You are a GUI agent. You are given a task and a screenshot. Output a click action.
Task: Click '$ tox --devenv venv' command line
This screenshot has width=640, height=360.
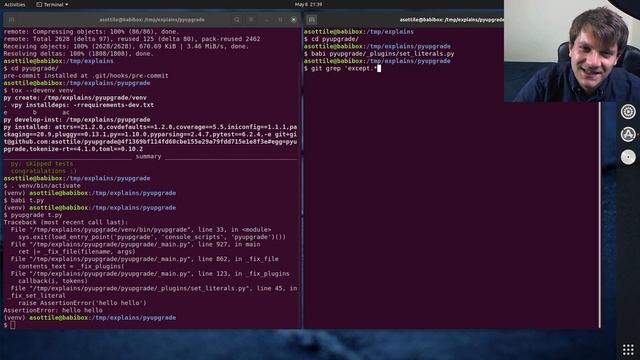(x=38, y=90)
